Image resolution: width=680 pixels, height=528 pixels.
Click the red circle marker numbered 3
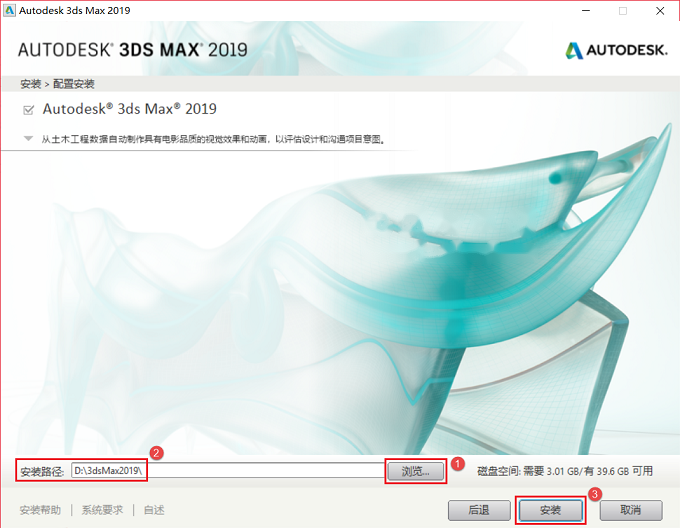(595, 494)
